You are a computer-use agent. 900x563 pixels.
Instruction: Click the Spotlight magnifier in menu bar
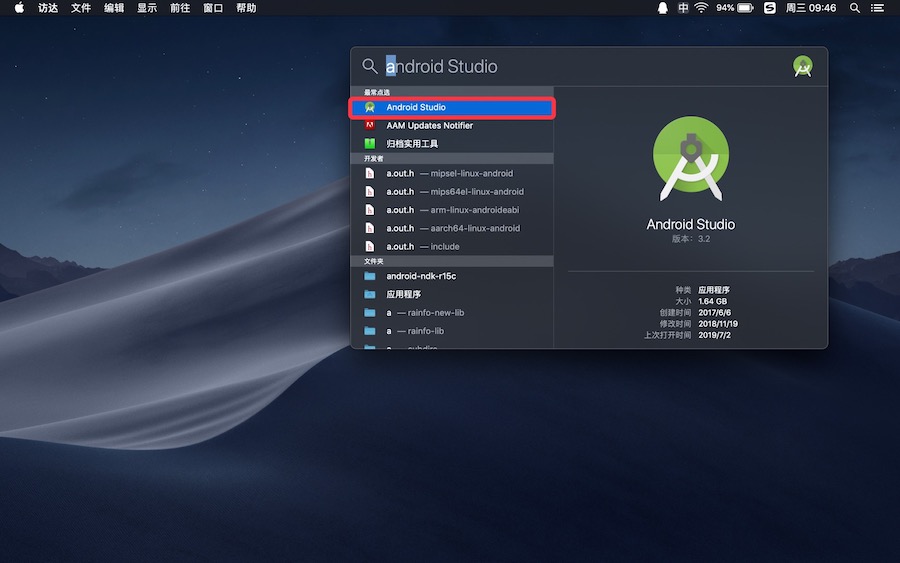pyautogui.click(x=855, y=8)
